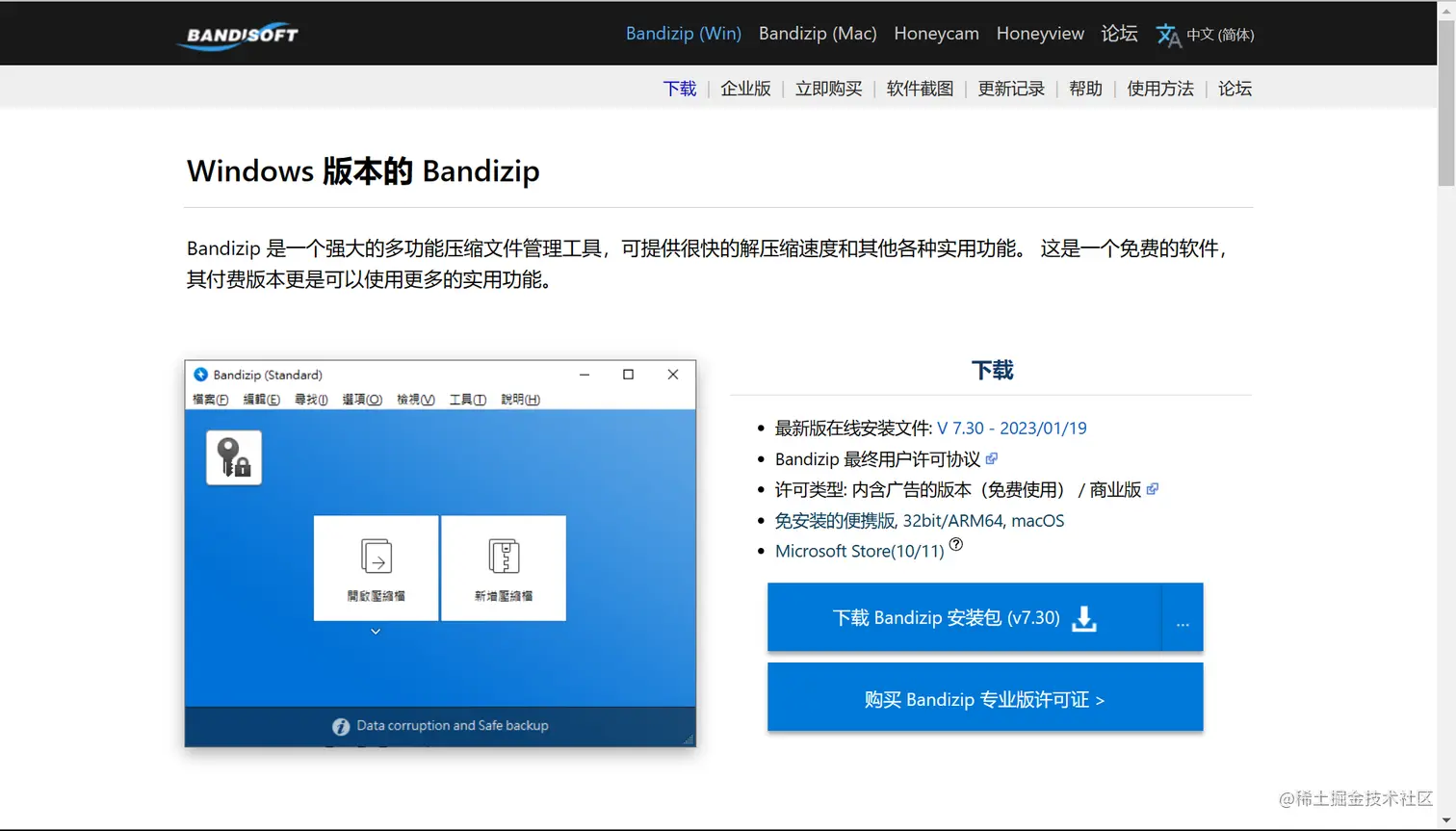Open external link icon after license agreement
The width and height of the screenshot is (1456, 831).
click(x=992, y=458)
